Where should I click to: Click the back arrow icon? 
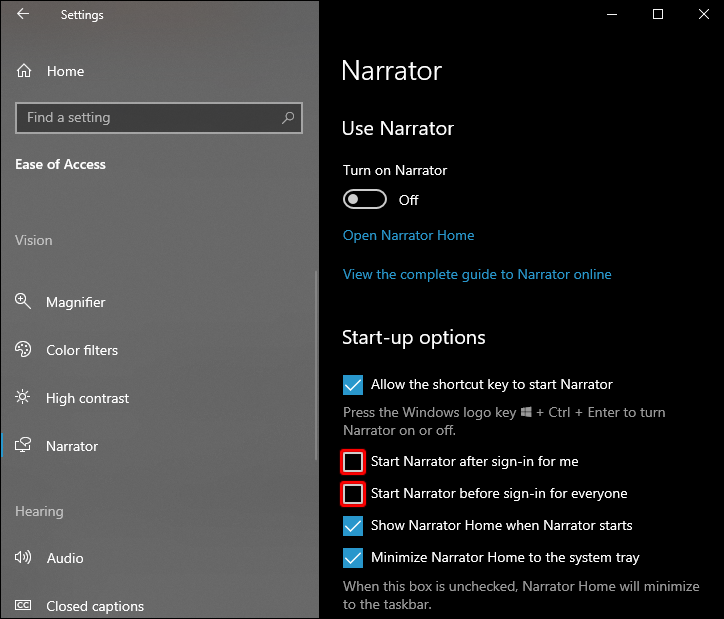coord(23,14)
